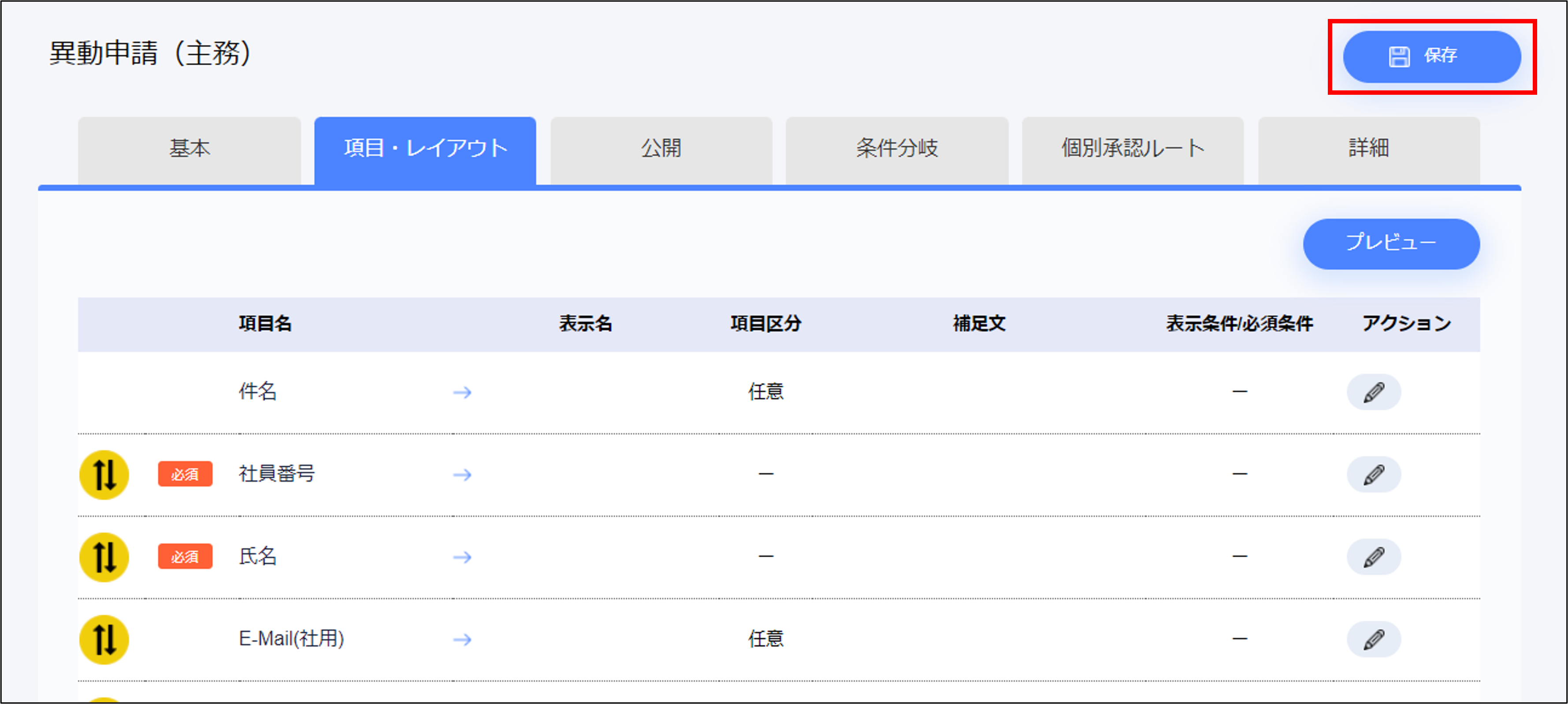1568x704 pixels.
Task: Edit the 氏名 row with pencil icon
Action: tap(1374, 557)
